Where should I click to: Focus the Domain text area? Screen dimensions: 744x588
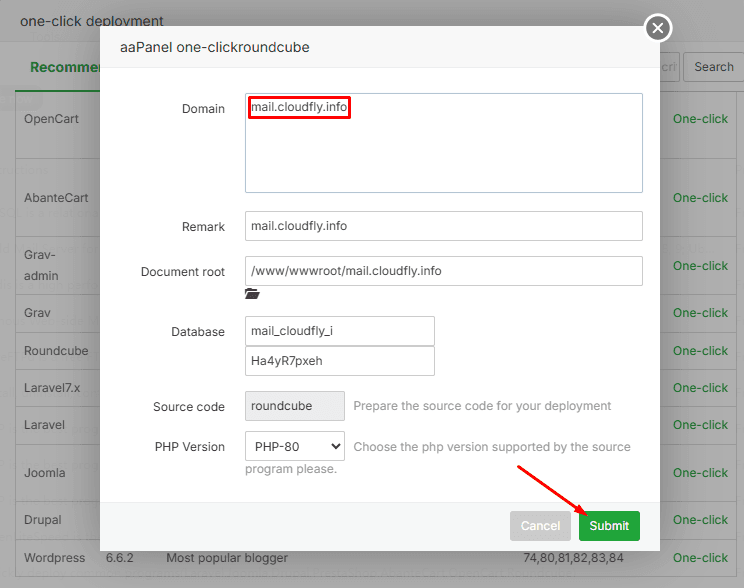pos(444,143)
